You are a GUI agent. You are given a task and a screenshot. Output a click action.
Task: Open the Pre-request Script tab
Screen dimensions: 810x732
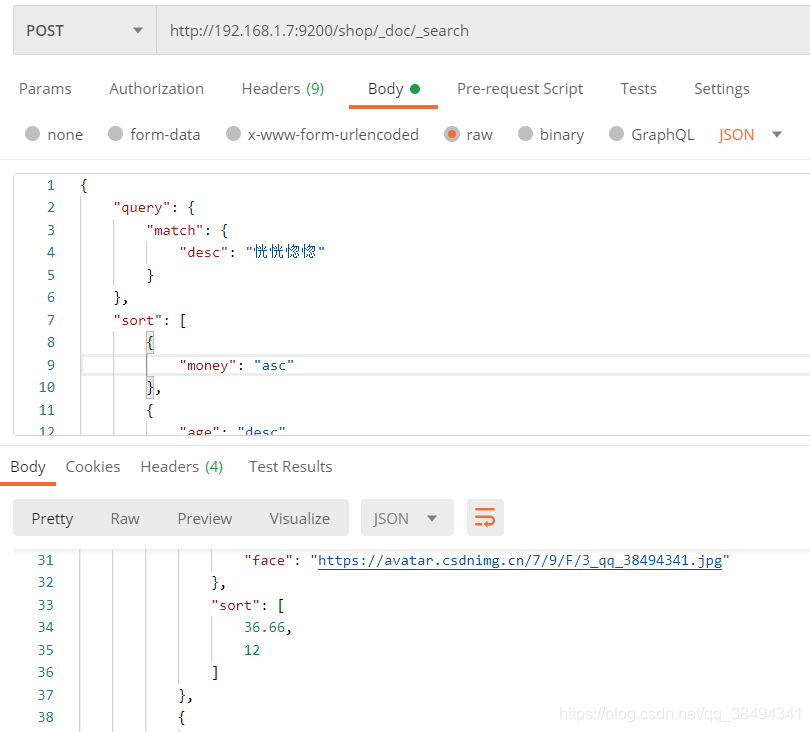[x=520, y=89]
